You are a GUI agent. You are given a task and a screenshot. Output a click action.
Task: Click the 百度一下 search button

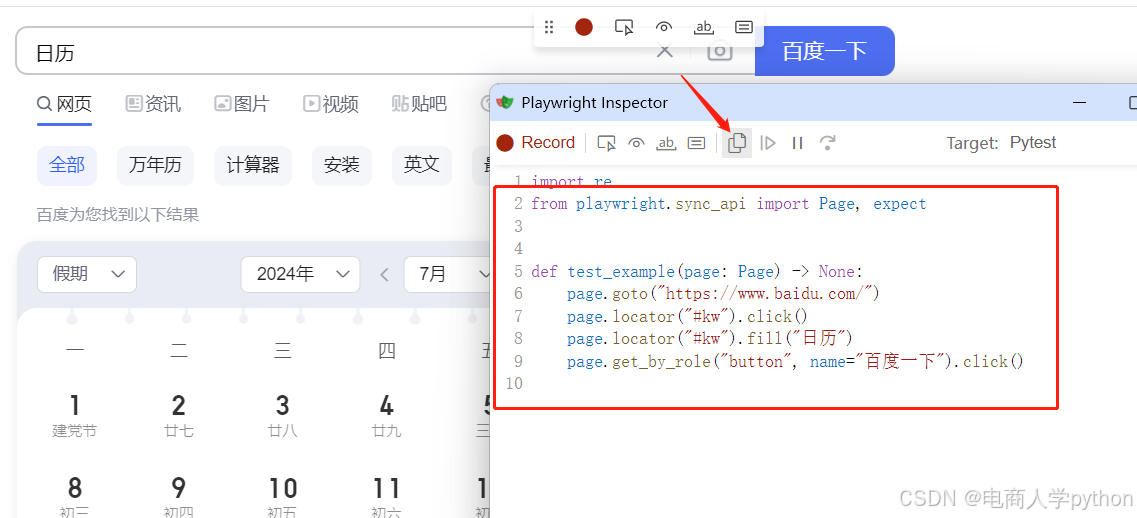point(824,51)
